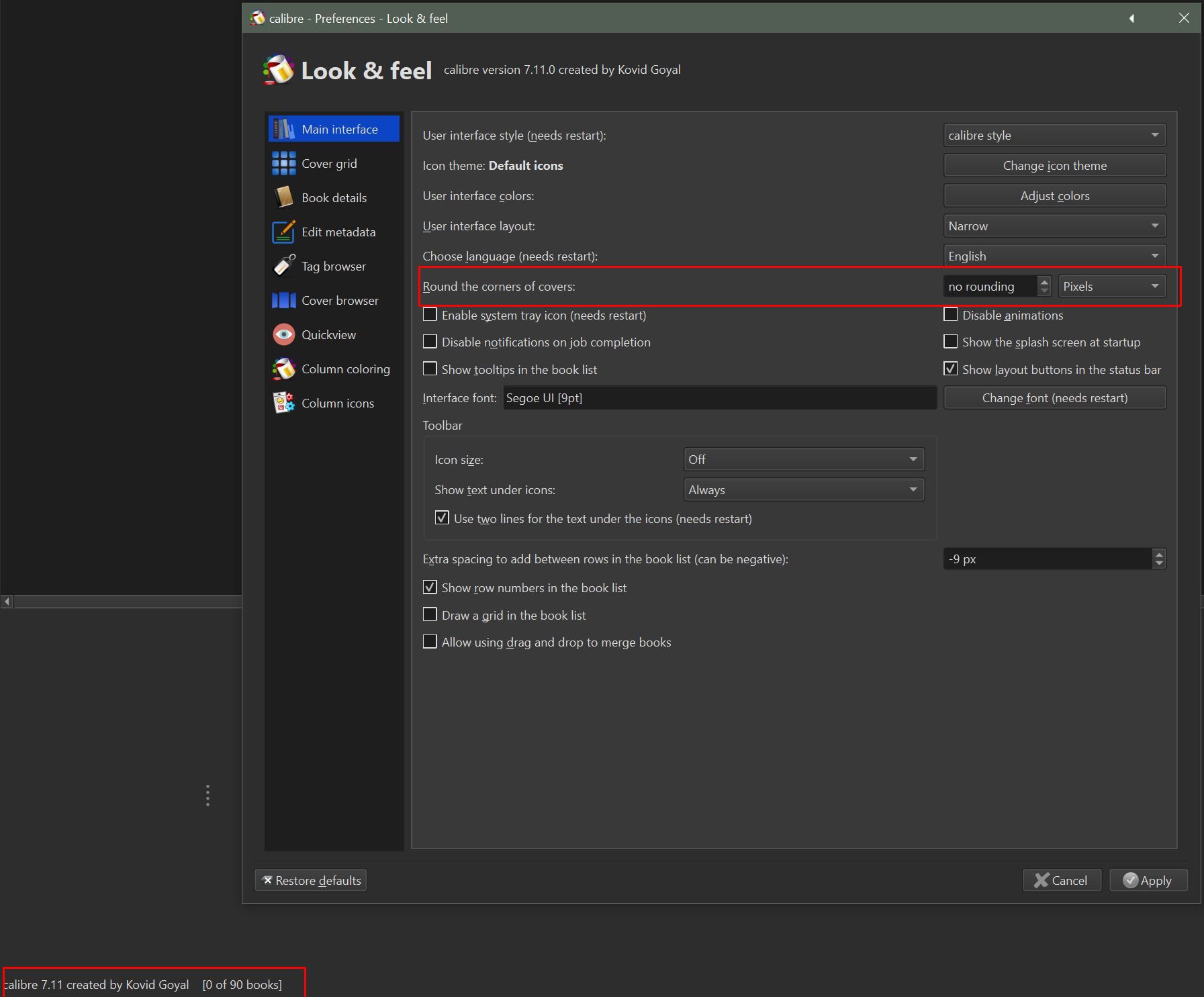Screen dimensions: 1204x997
Task: Close the Preferences window
Action: 1184,18
